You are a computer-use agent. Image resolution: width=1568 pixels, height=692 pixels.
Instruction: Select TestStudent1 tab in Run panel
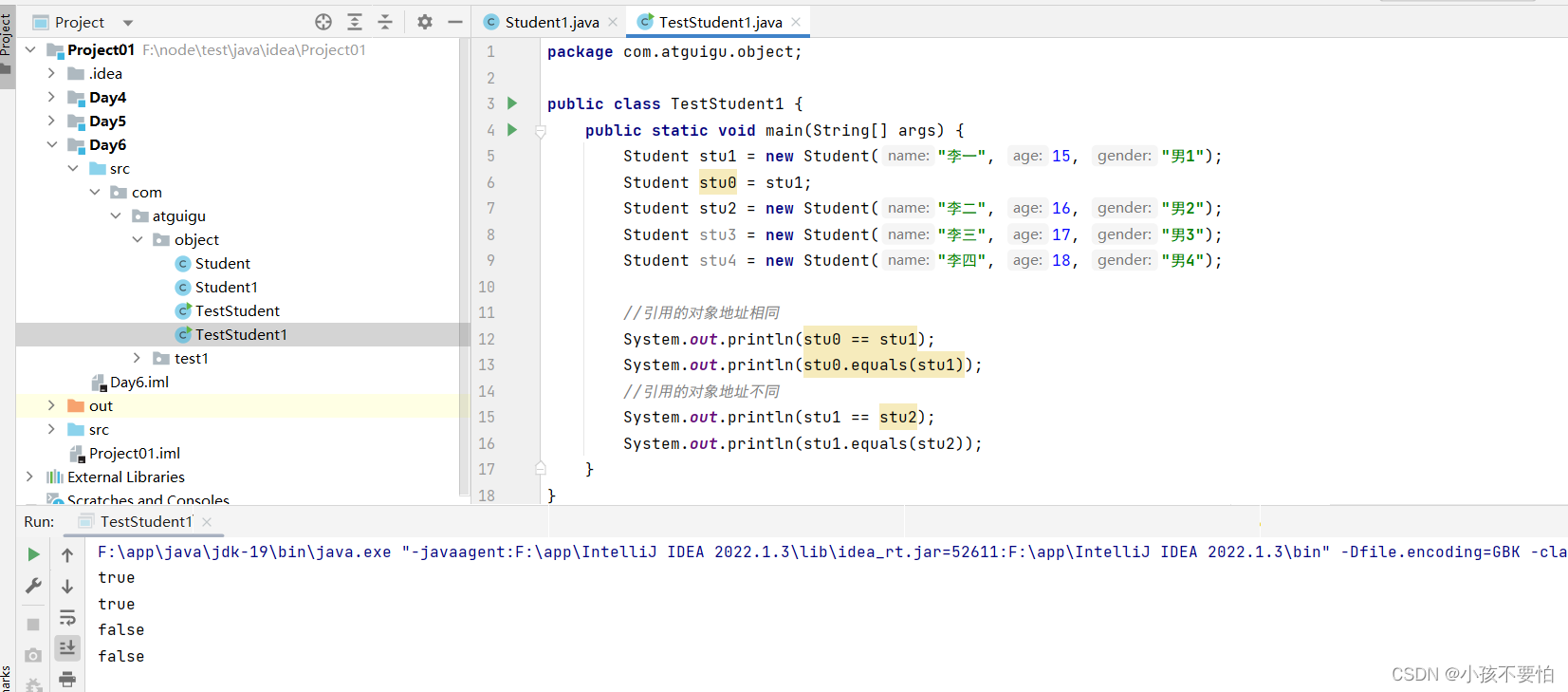pyautogui.click(x=146, y=522)
